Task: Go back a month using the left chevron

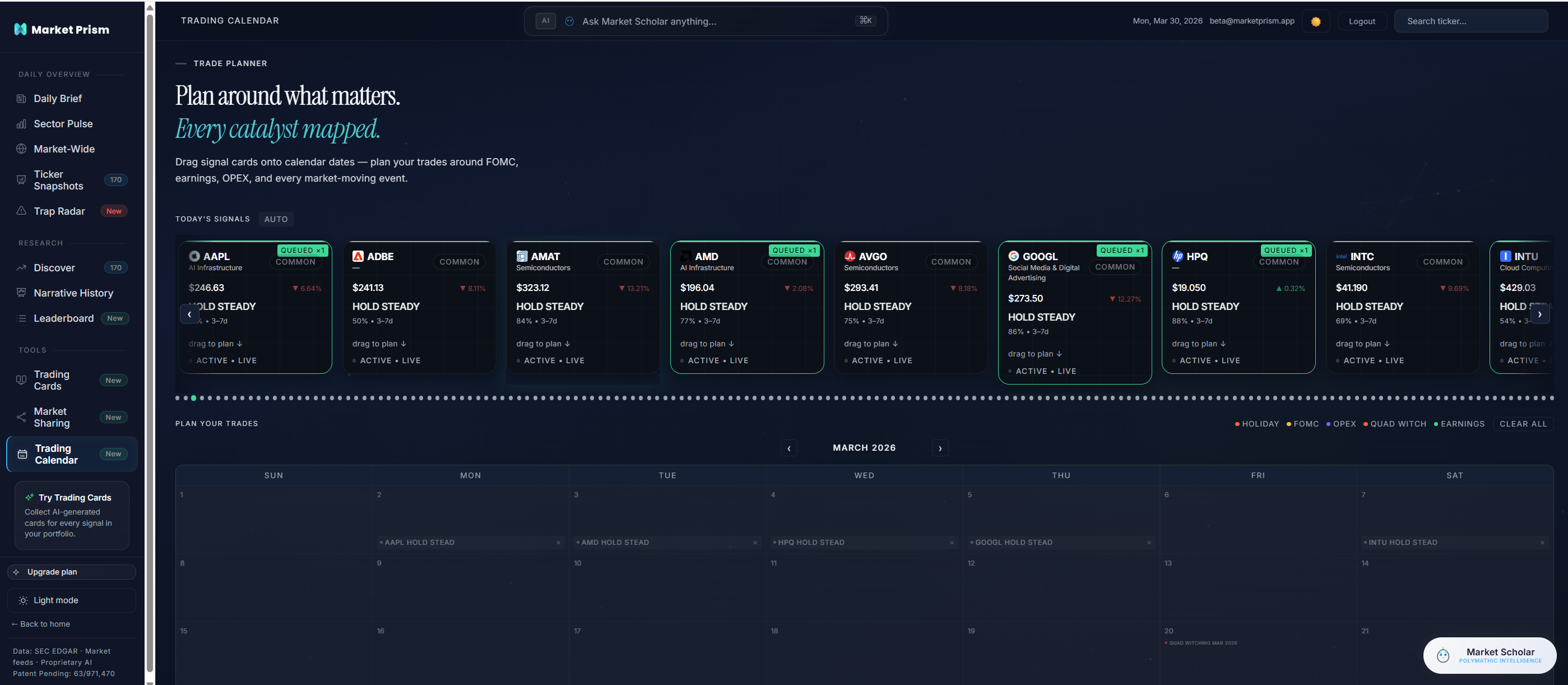Action: coord(788,447)
